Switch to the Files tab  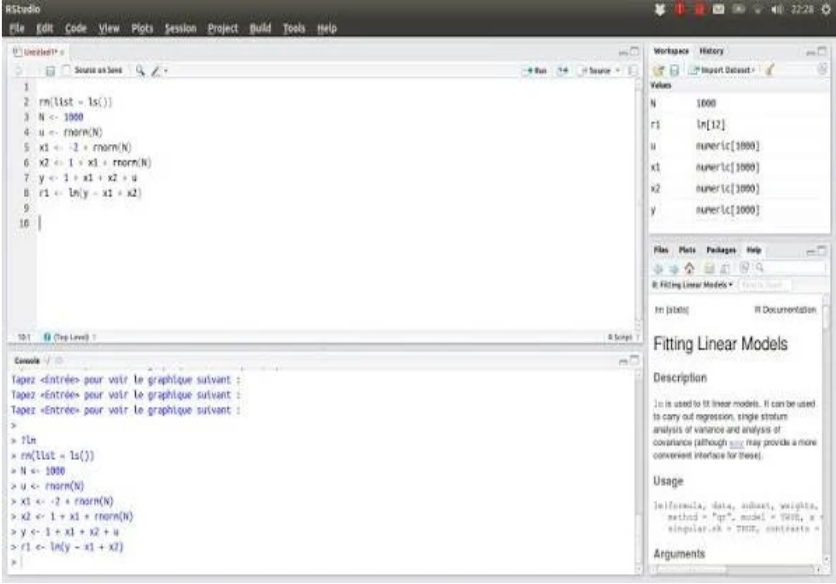pos(661,250)
